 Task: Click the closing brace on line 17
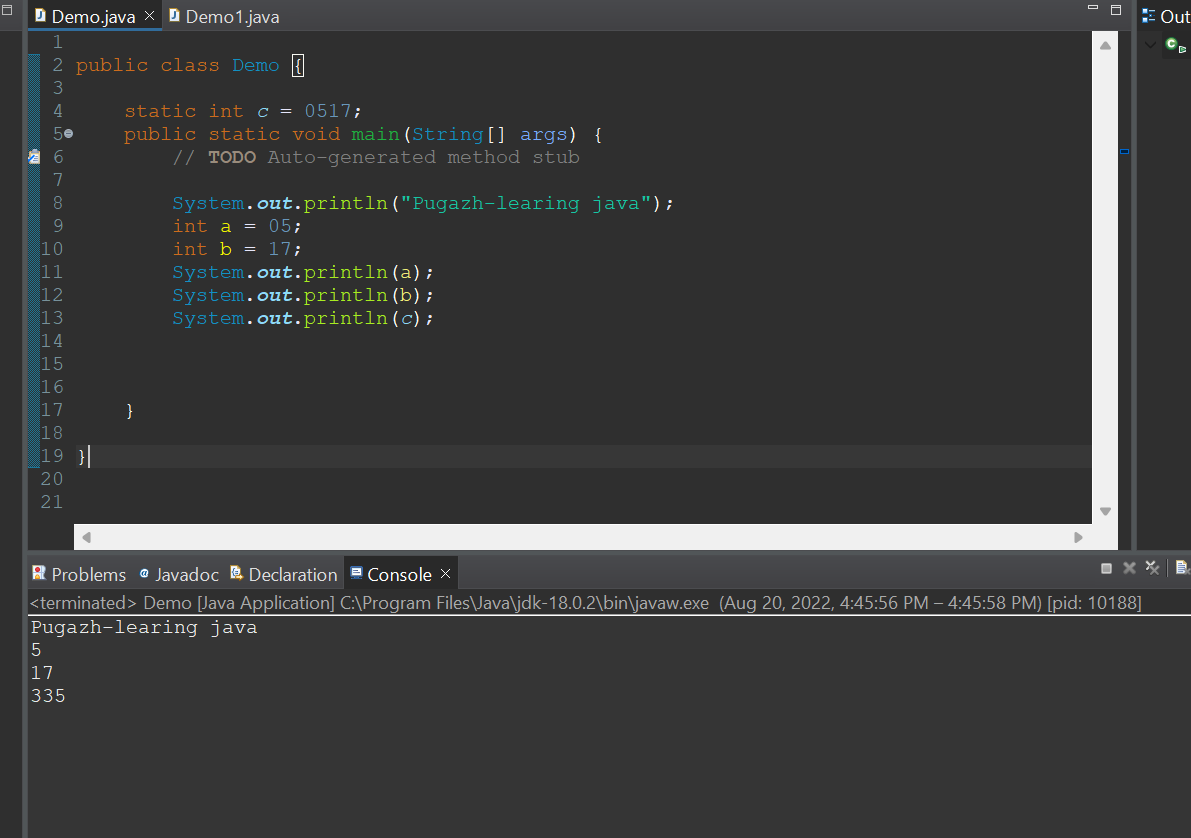click(129, 410)
